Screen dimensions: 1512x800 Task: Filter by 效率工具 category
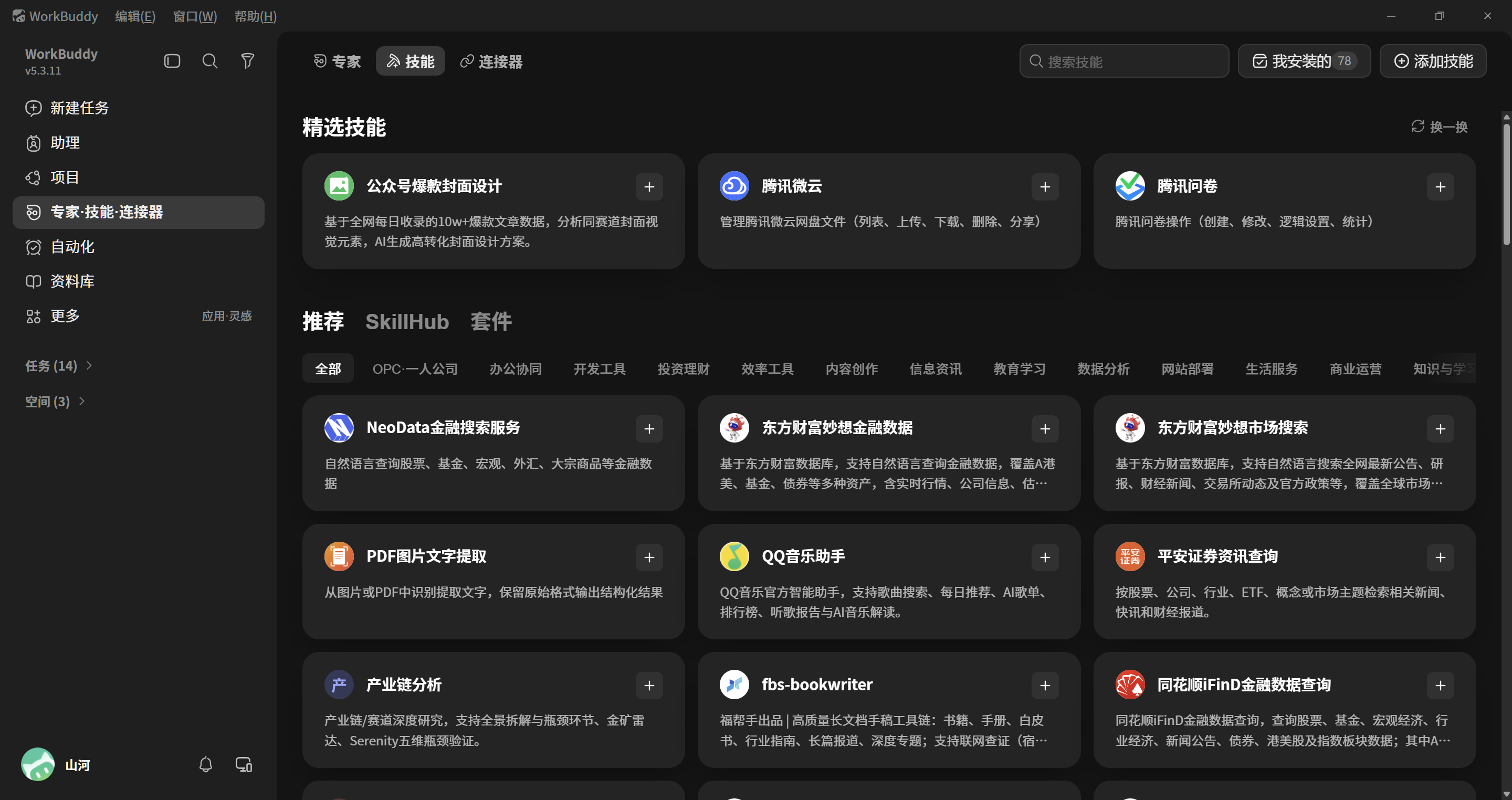(x=767, y=369)
